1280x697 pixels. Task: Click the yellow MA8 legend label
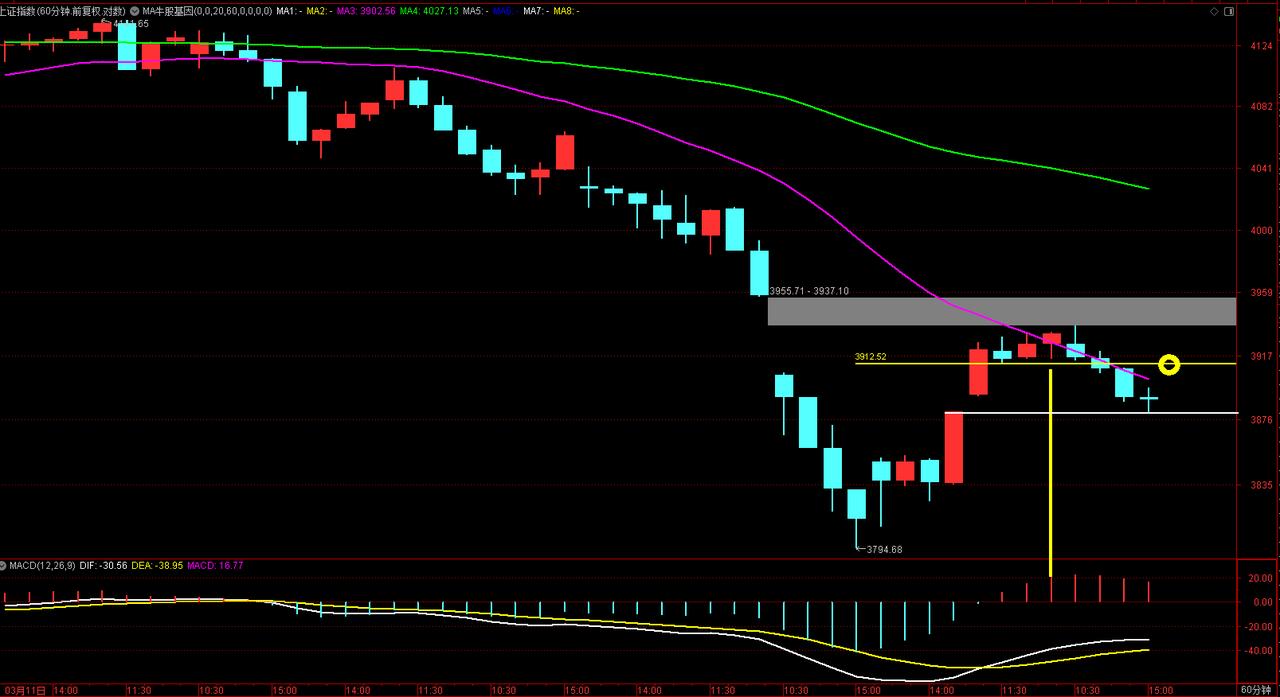click(x=566, y=10)
